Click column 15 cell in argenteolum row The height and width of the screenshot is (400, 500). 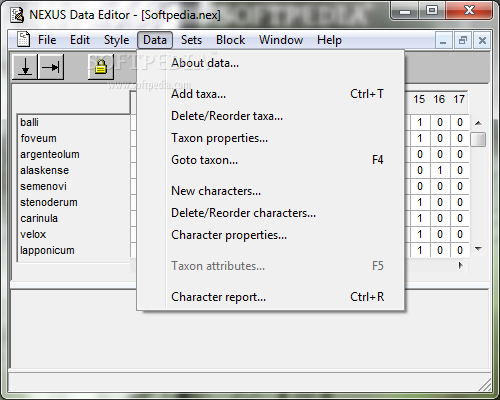click(x=420, y=154)
